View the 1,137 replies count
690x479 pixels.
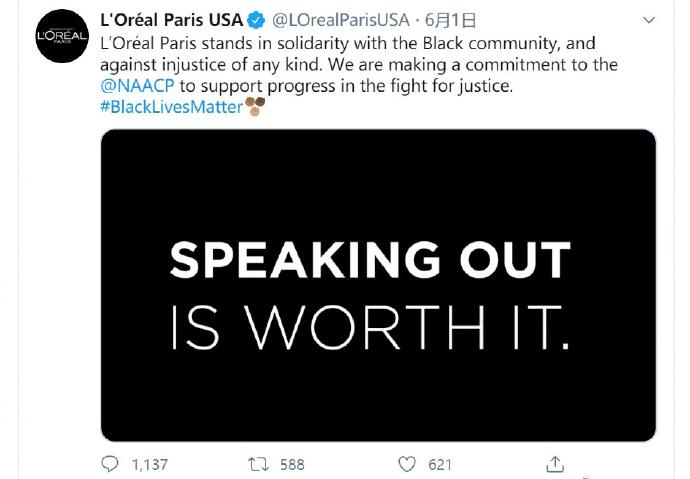point(149,464)
